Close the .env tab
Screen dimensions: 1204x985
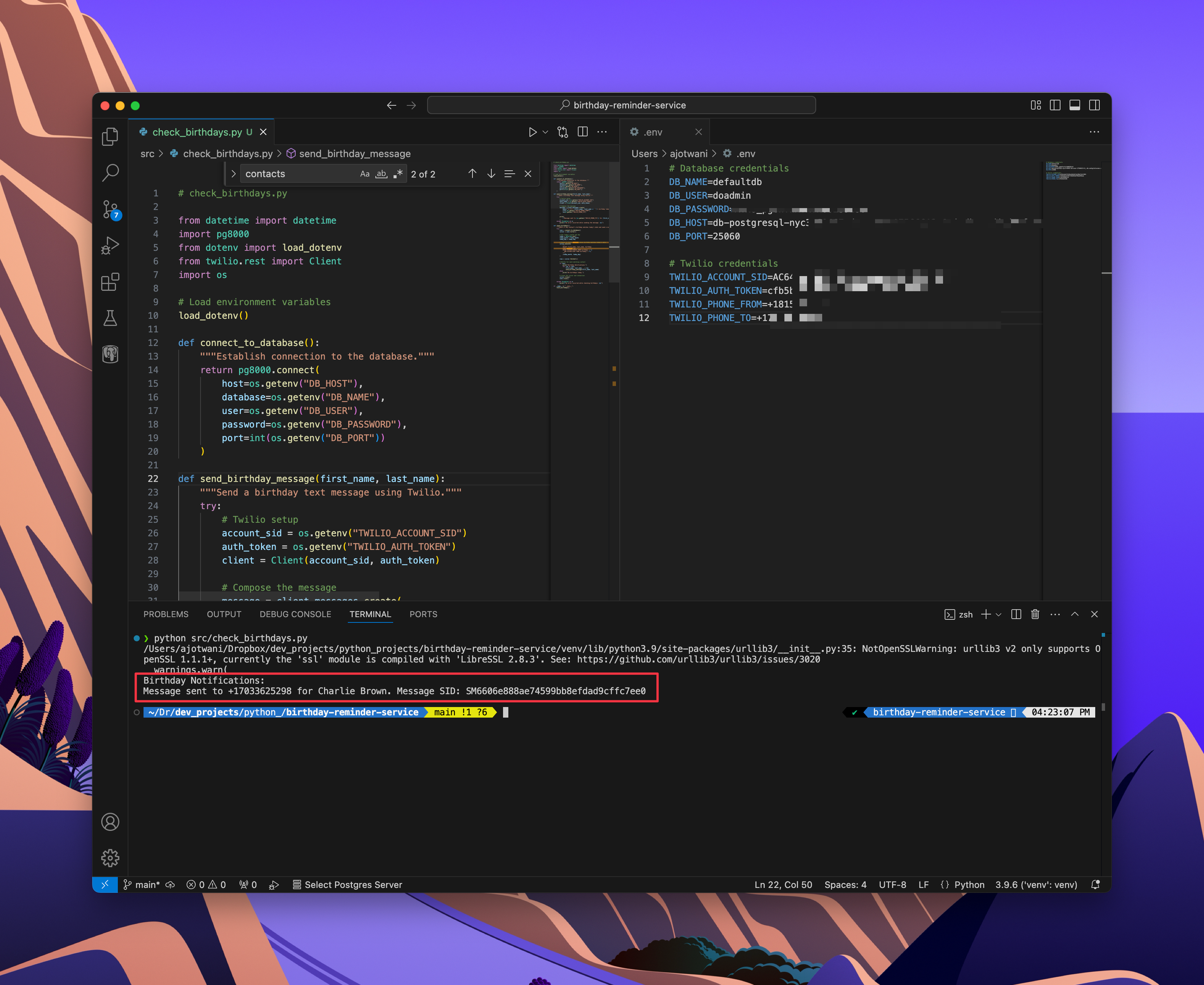click(x=698, y=132)
